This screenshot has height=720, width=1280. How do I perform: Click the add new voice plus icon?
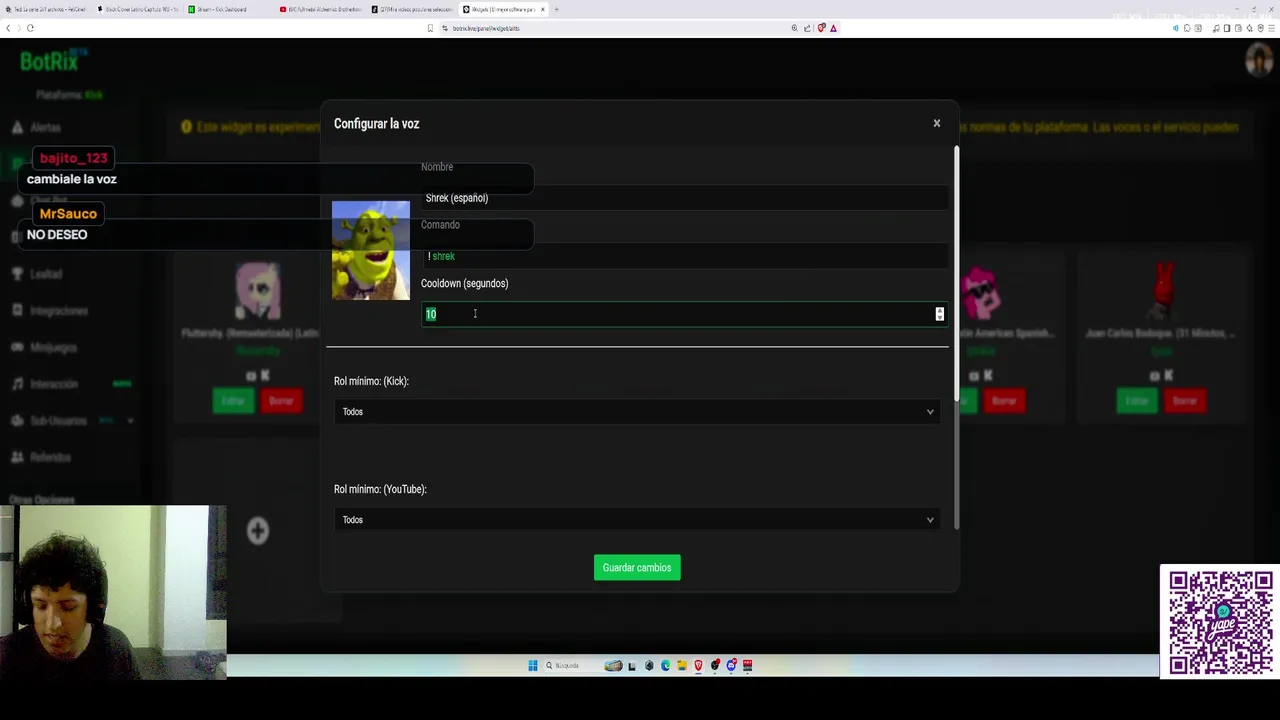tap(258, 531)
